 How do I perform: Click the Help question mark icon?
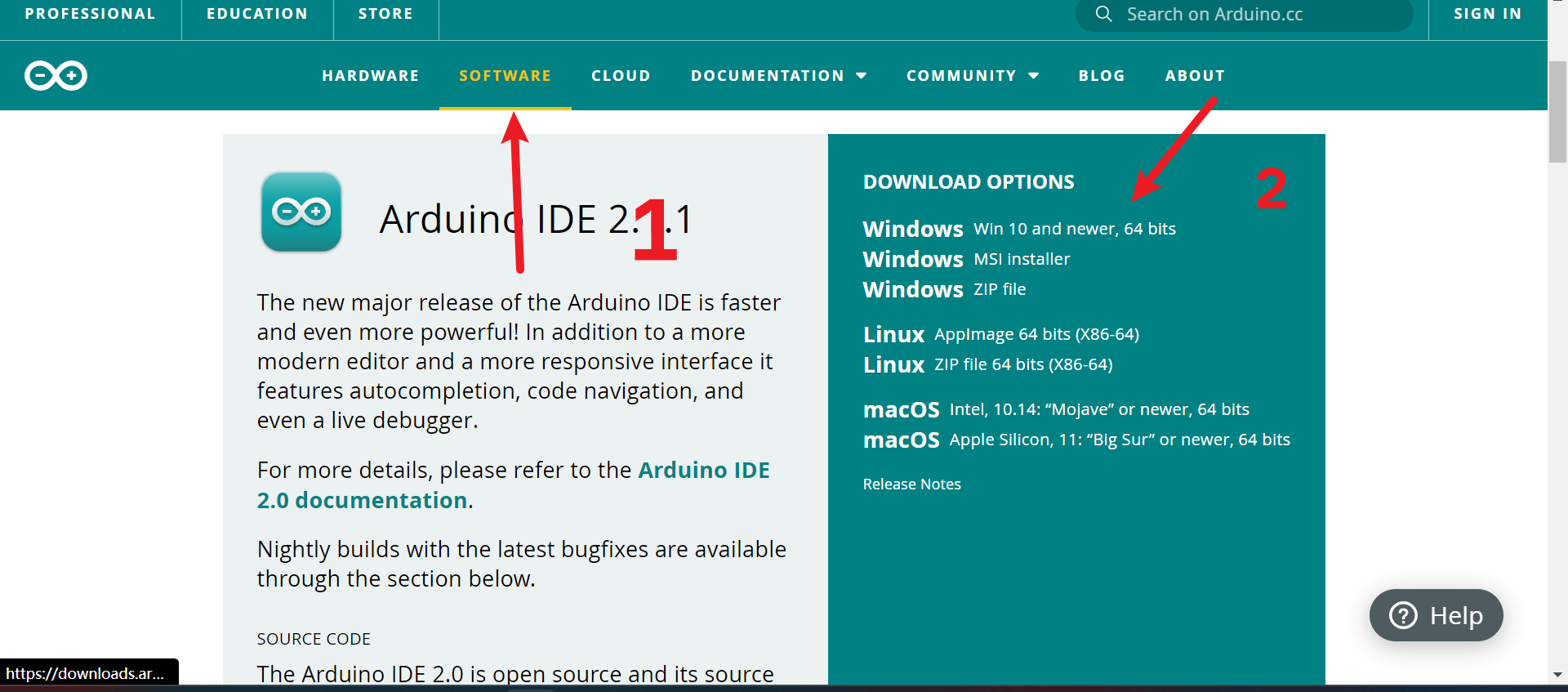coord(1403,615)
